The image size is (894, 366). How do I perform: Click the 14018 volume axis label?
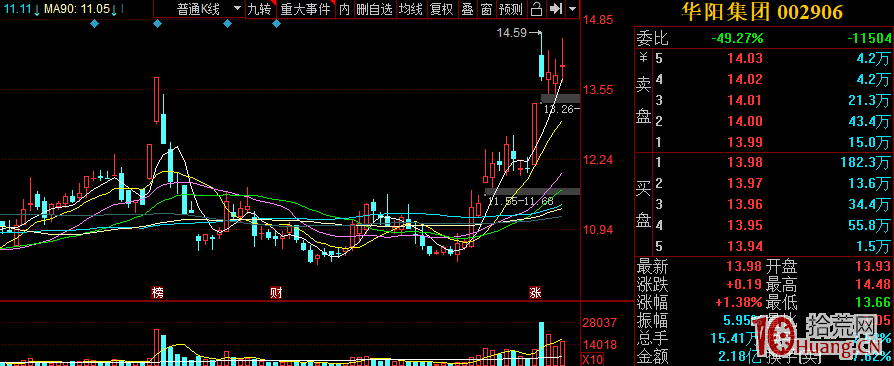coord(599,345)
